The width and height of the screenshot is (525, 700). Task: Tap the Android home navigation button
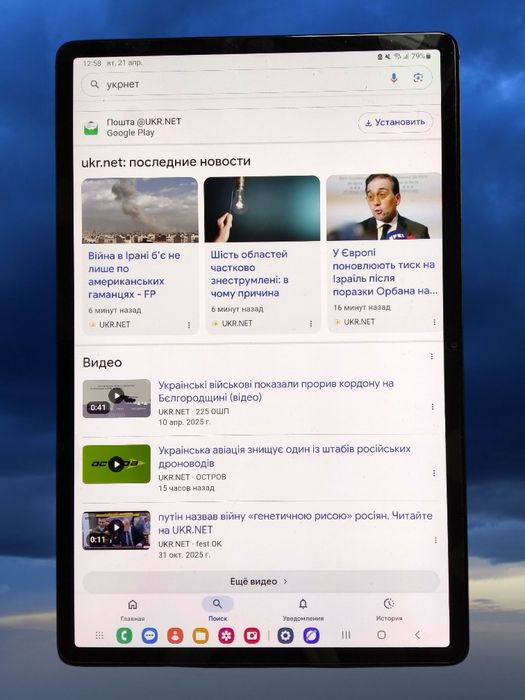tap(381, 635)
